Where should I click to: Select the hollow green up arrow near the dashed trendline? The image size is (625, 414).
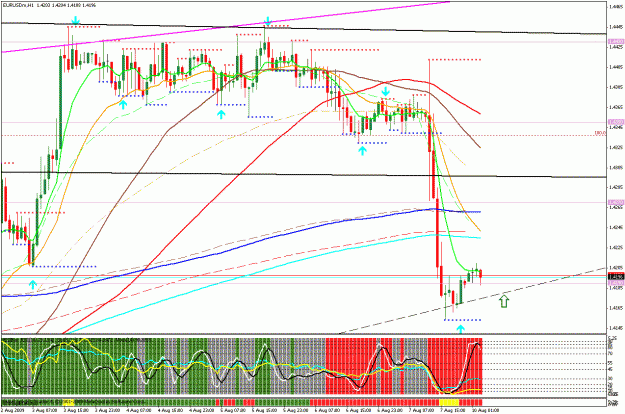[x=504, y=301]
